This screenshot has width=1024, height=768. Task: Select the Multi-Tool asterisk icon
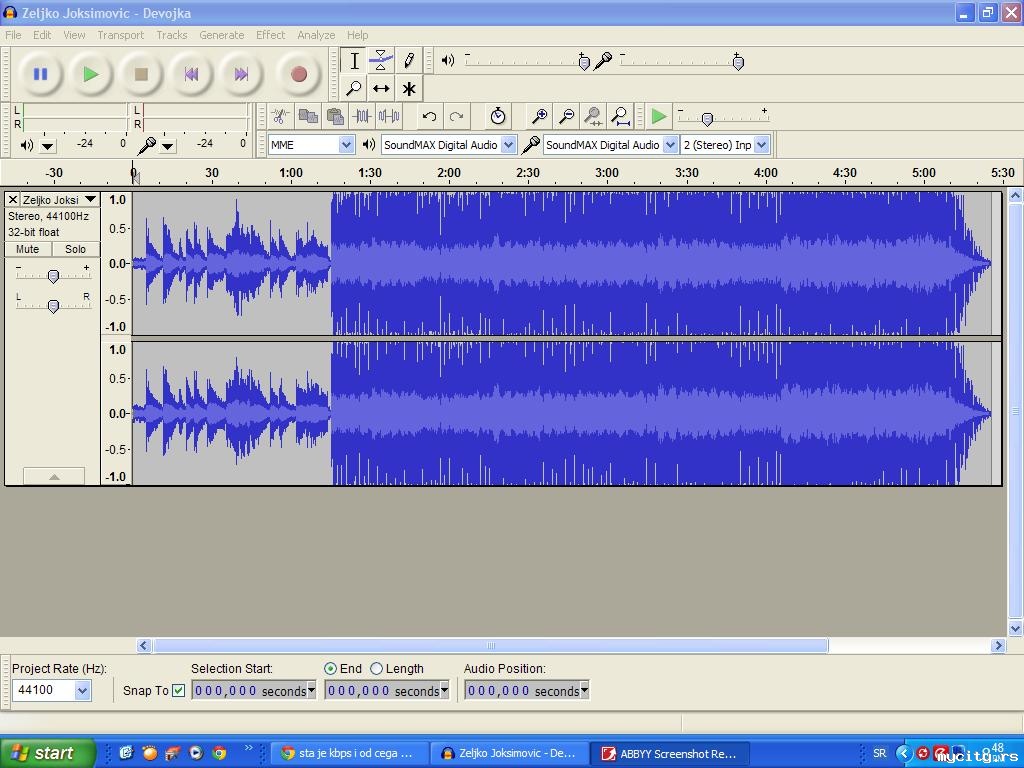[409, 89]
